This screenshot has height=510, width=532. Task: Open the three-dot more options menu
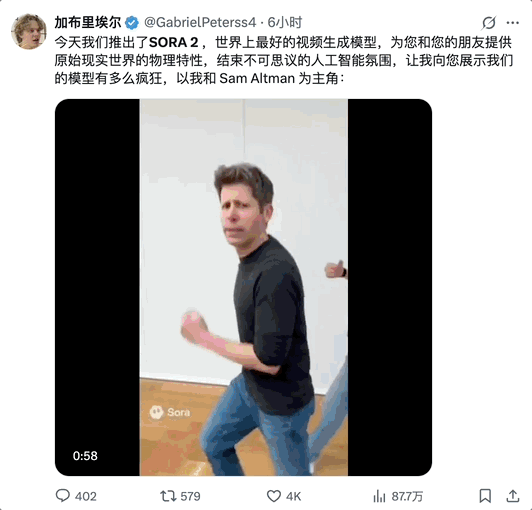(x=512, y=23)
